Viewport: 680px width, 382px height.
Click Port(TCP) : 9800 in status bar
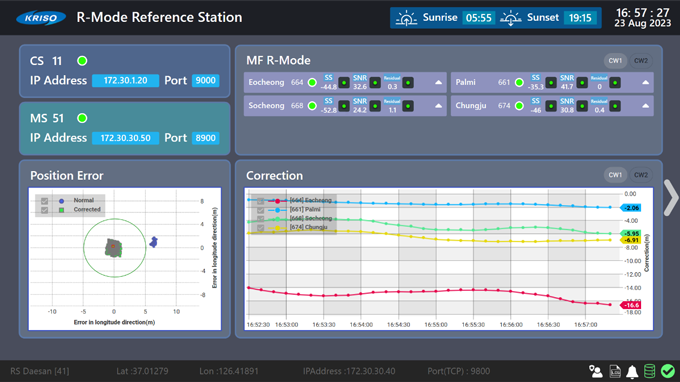click(x=459, y=371)
